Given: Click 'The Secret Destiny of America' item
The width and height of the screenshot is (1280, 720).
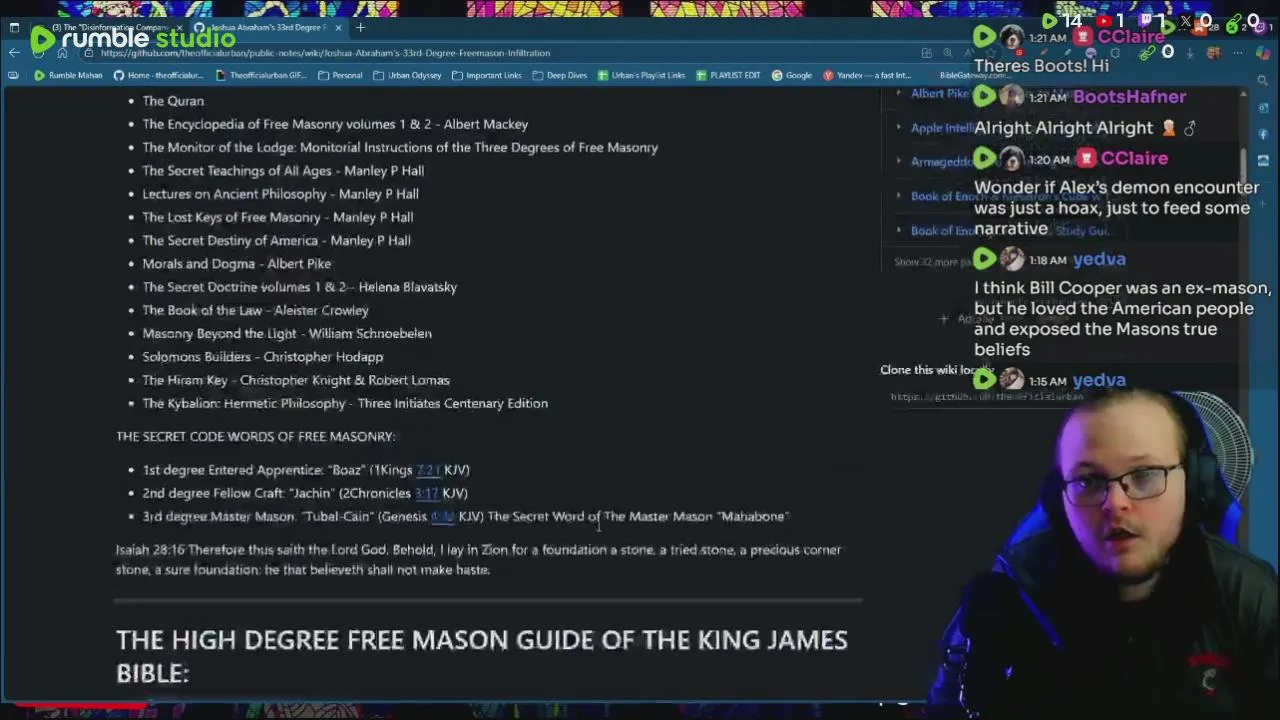Looking at the screenshot, I should [x=276, y=240].
